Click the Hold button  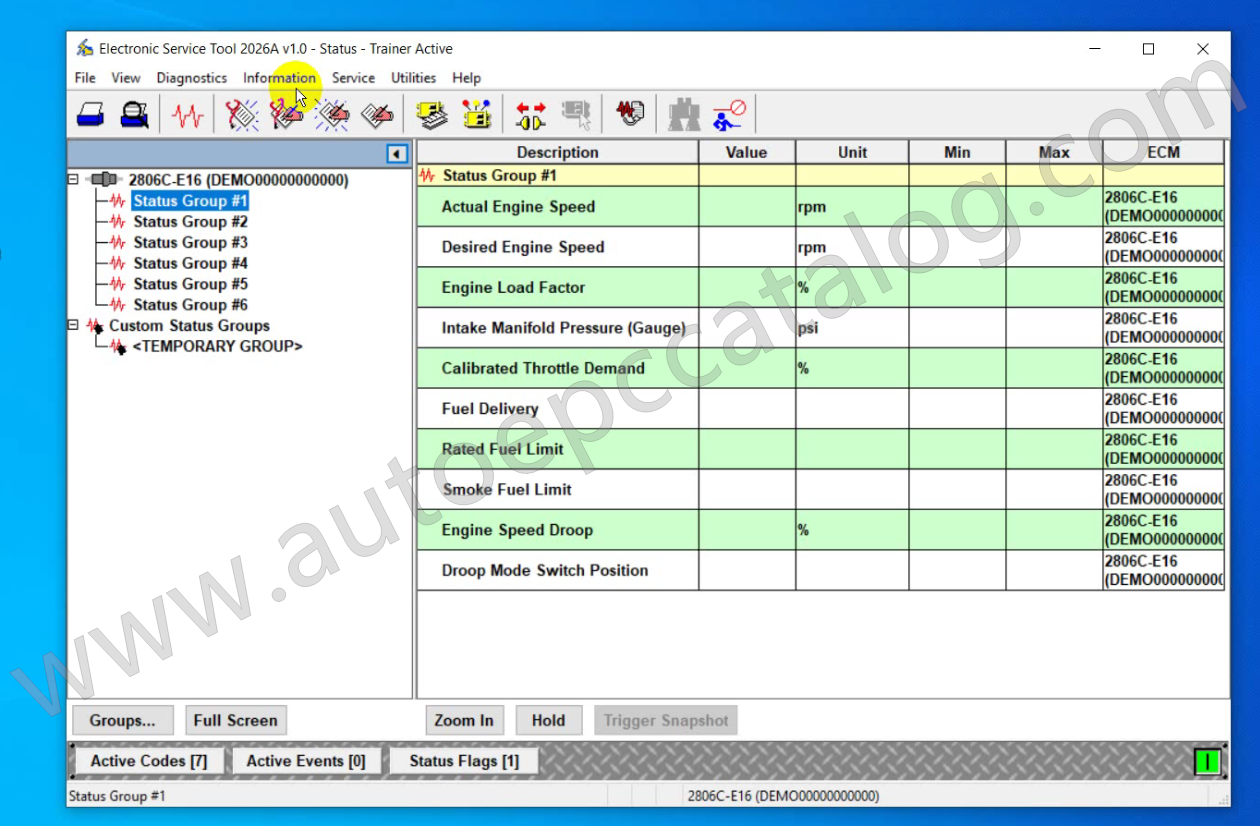[548, 720]
